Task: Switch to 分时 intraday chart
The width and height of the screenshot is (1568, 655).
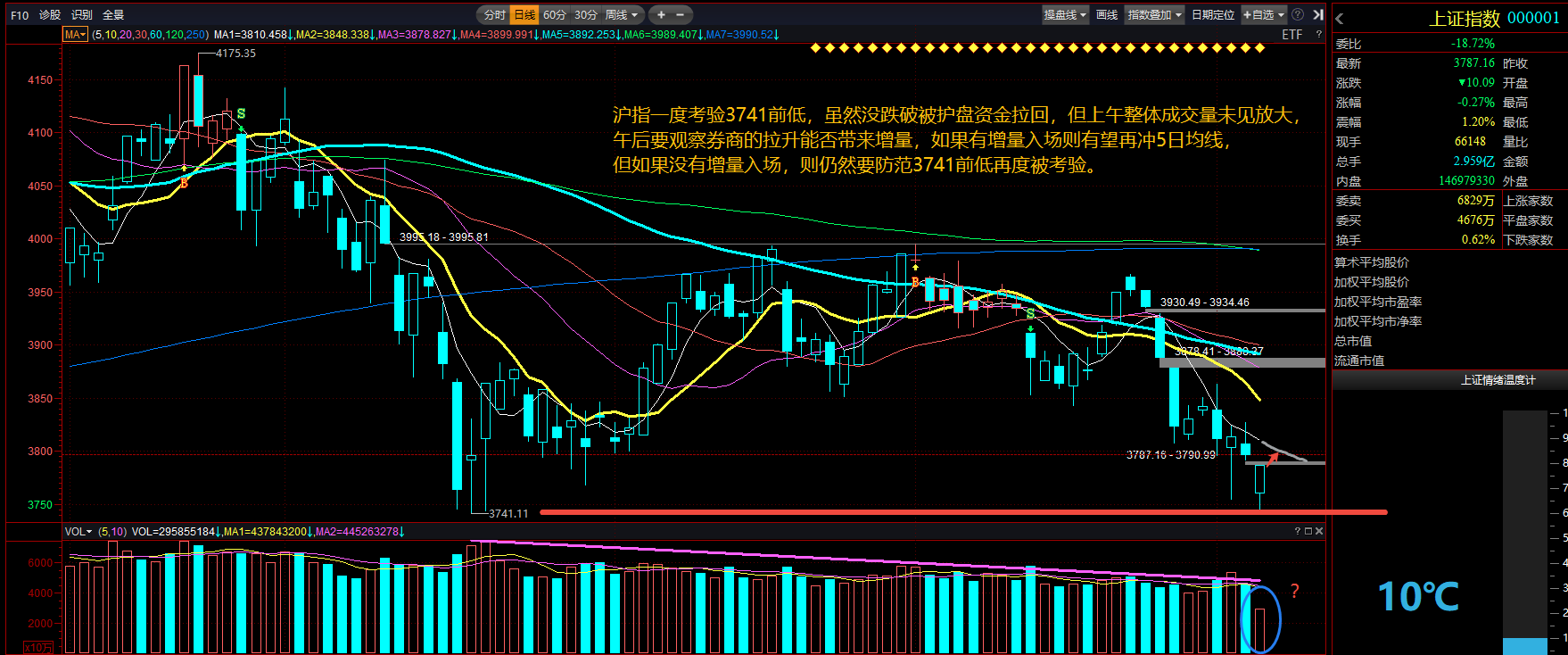Action: tap(494, 15)
